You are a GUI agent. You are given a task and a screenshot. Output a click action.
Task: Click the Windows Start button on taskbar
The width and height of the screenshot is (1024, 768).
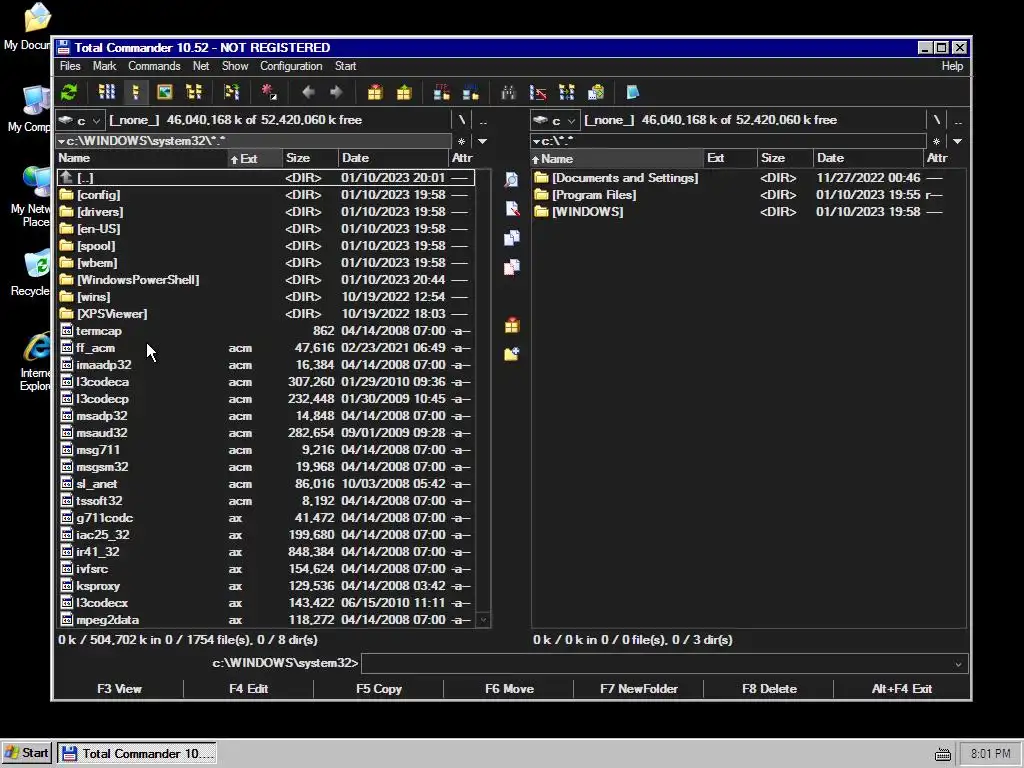click(27, 753)
